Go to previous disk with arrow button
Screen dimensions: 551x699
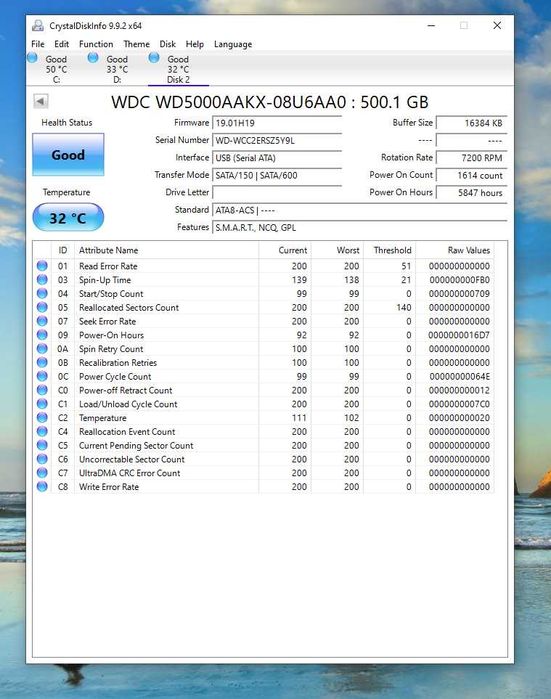41,101
